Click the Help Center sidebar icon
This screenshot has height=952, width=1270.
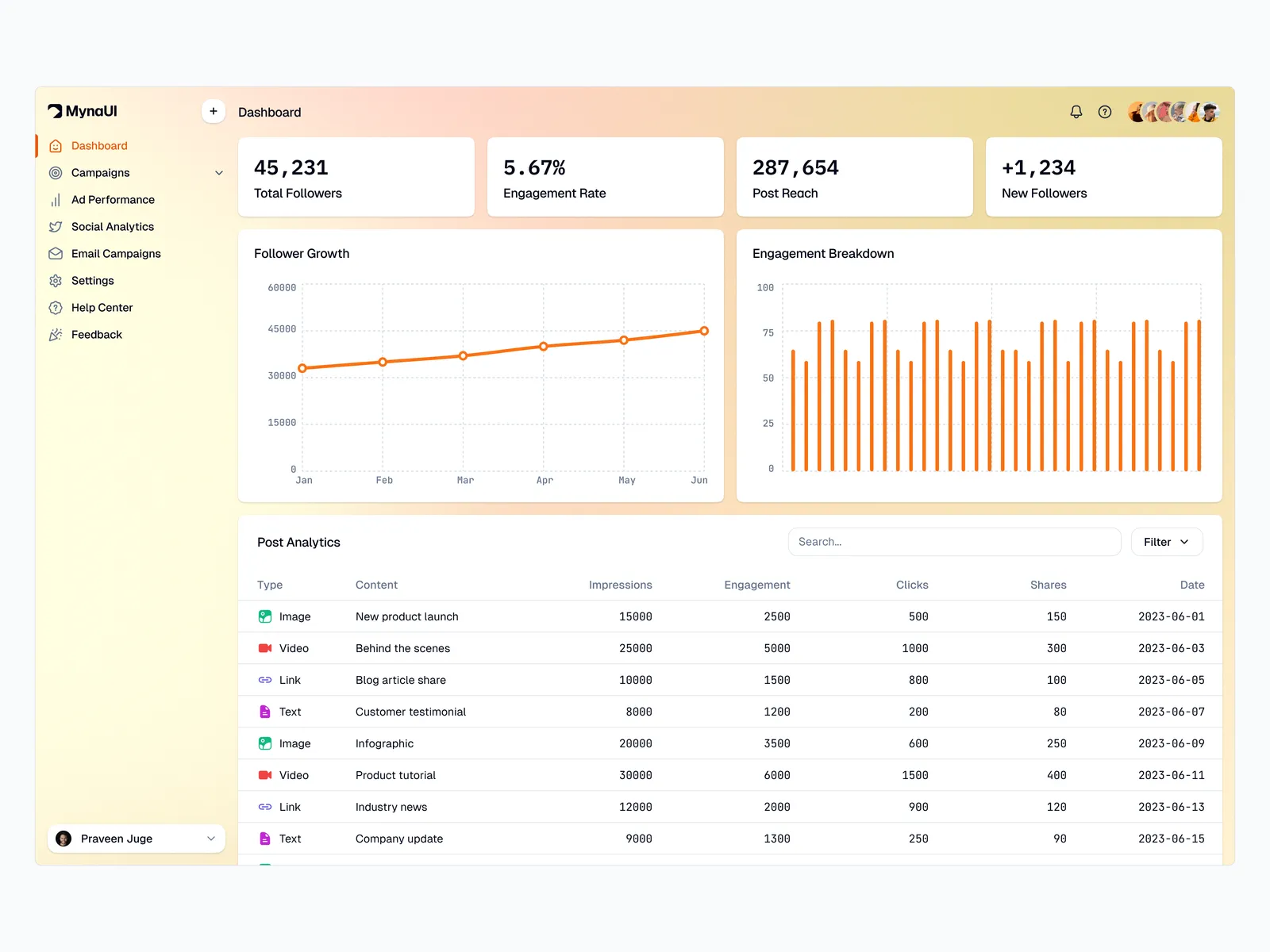pos(56,308)
